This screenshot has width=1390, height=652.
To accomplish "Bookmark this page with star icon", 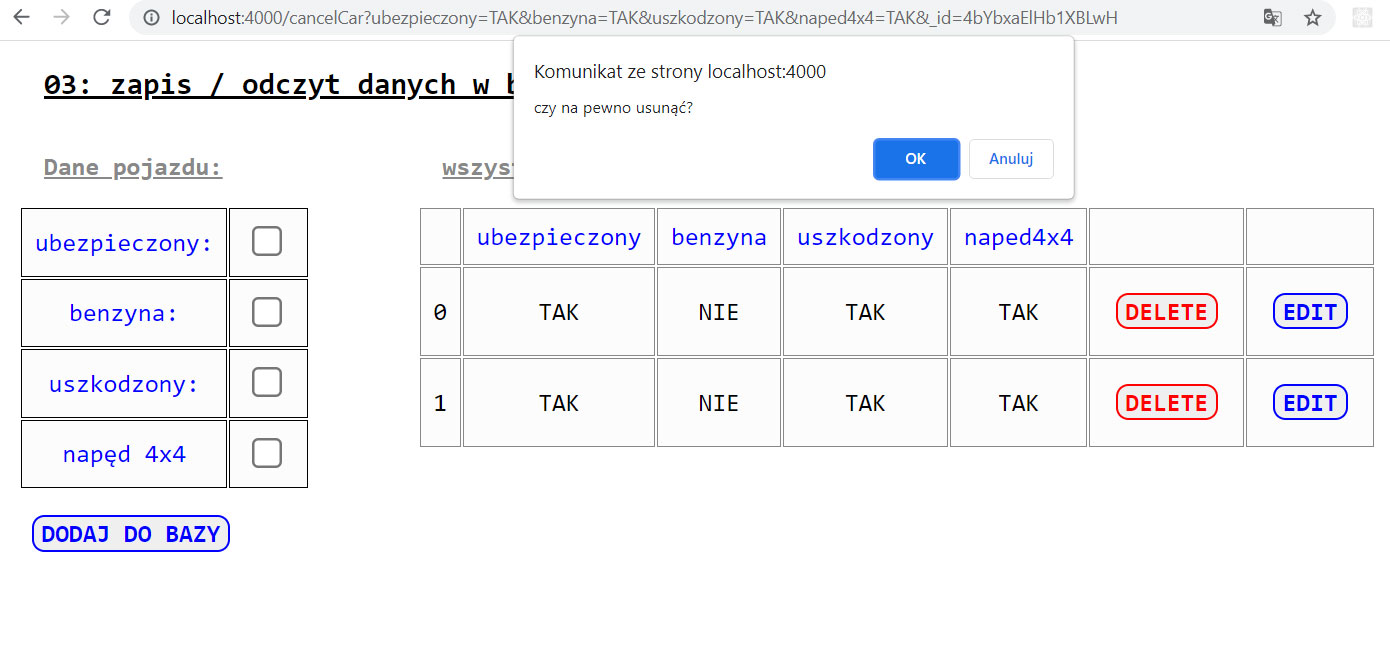I will (x=1312, y=18).
